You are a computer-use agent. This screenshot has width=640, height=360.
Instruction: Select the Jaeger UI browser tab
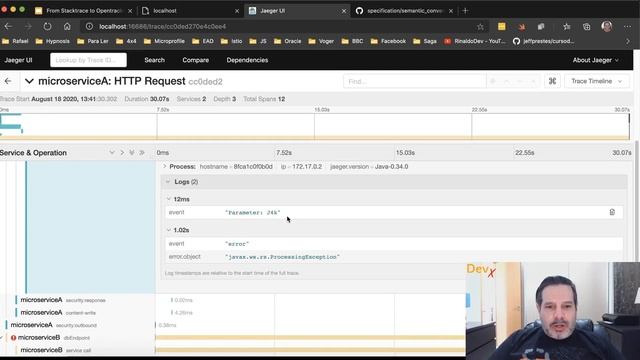pos(297,11)
